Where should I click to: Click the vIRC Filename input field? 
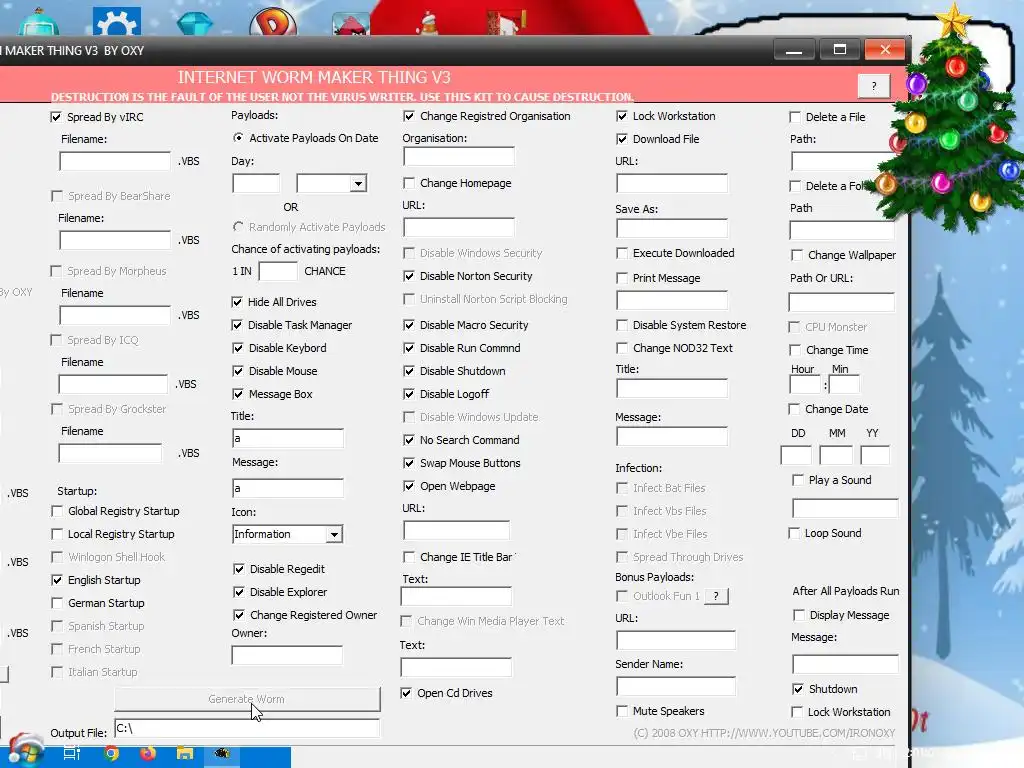point(115,161)
